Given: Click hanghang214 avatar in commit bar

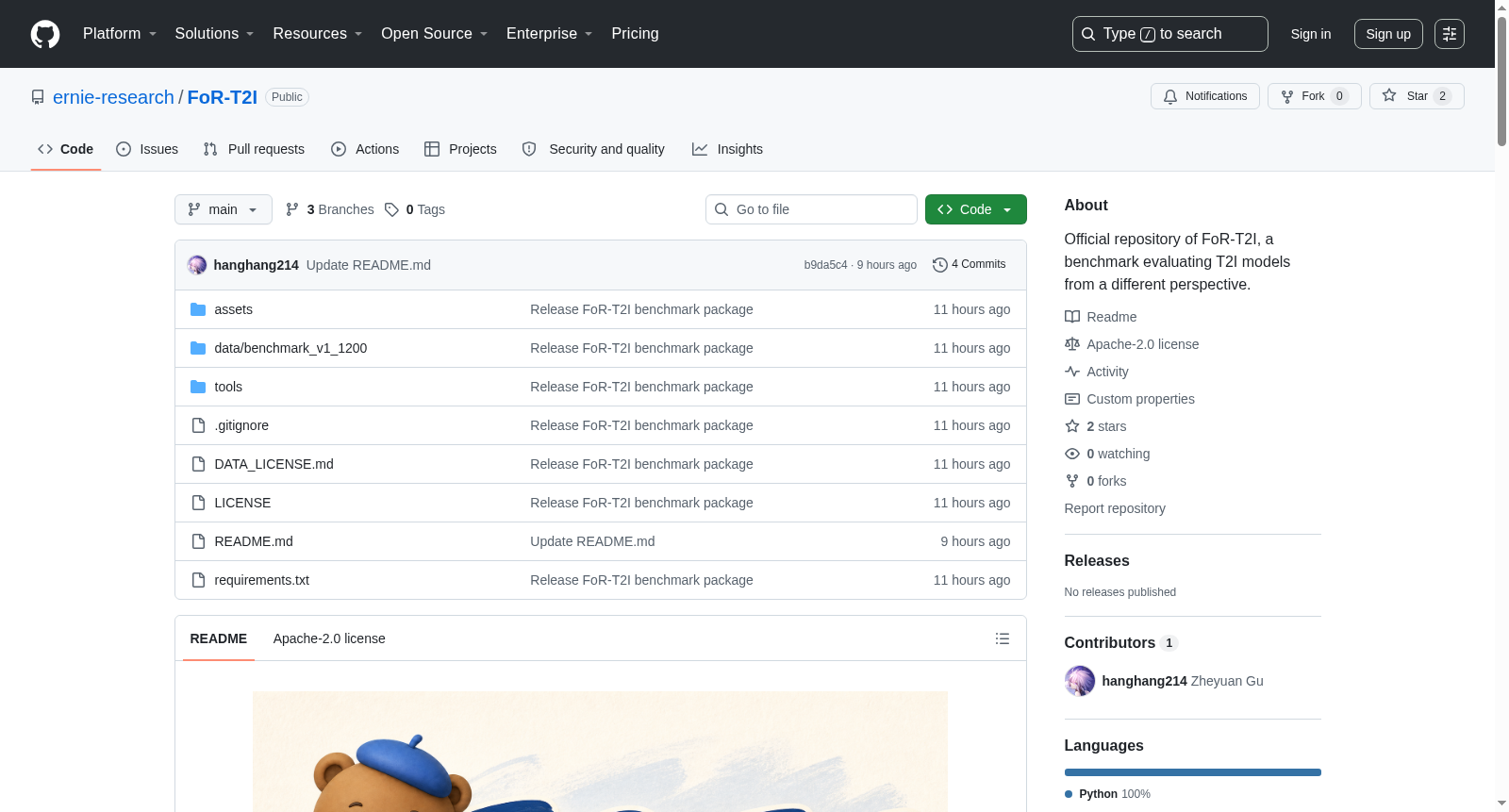Looking at the screenshot, I should pos(197,265).
